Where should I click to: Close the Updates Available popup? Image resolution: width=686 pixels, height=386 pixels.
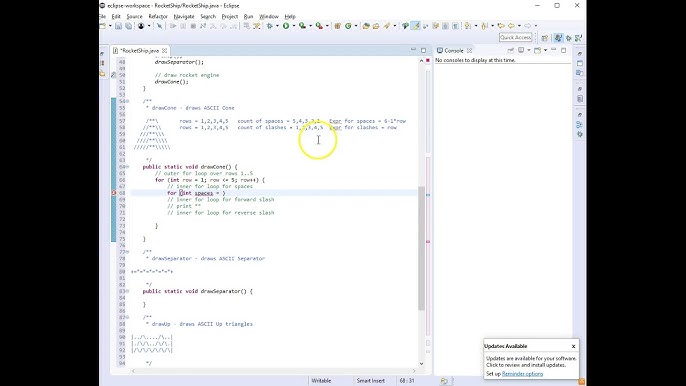tap(573, 346)
